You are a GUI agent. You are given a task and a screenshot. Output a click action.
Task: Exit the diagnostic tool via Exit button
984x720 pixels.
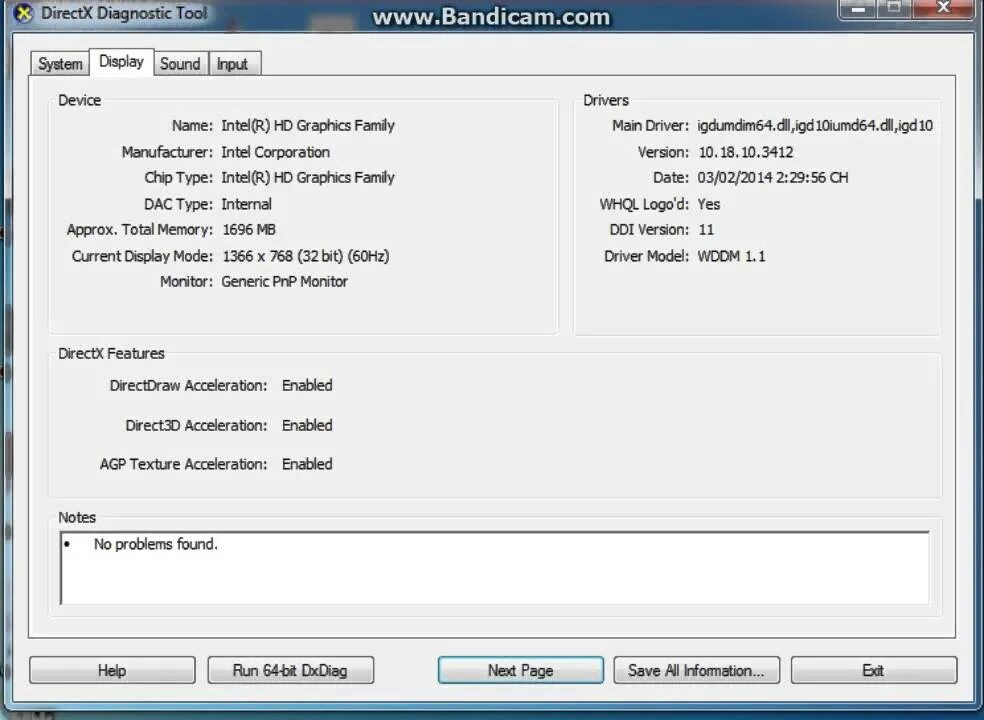coord(874,670)
